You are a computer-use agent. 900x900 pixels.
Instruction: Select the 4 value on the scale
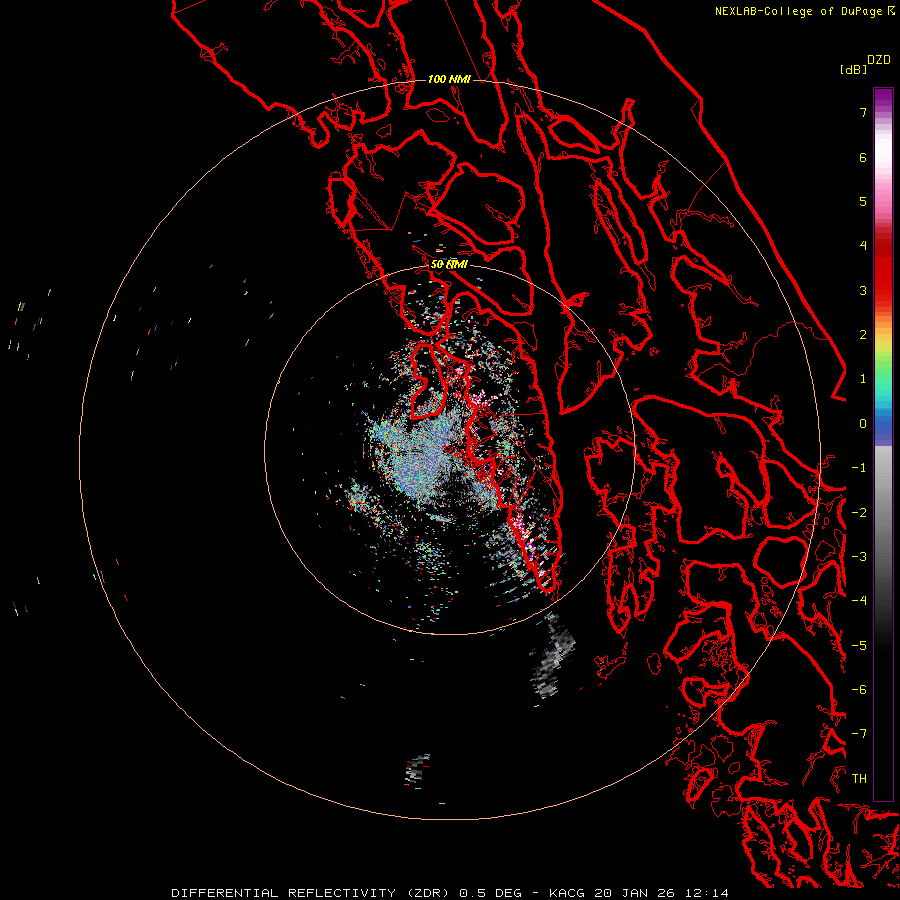(x=863, y=246)
